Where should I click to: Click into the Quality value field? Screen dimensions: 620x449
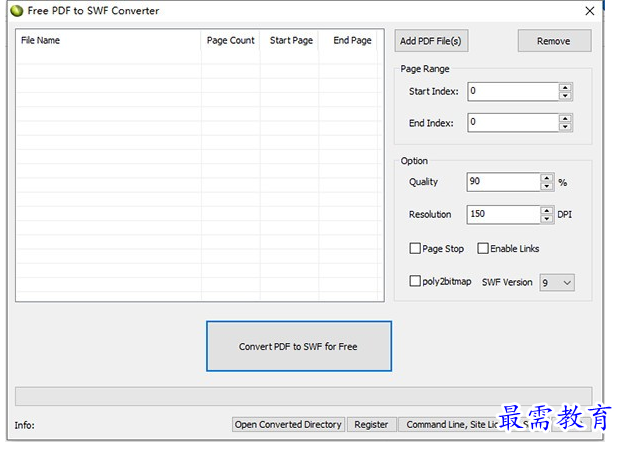[503, 182]
